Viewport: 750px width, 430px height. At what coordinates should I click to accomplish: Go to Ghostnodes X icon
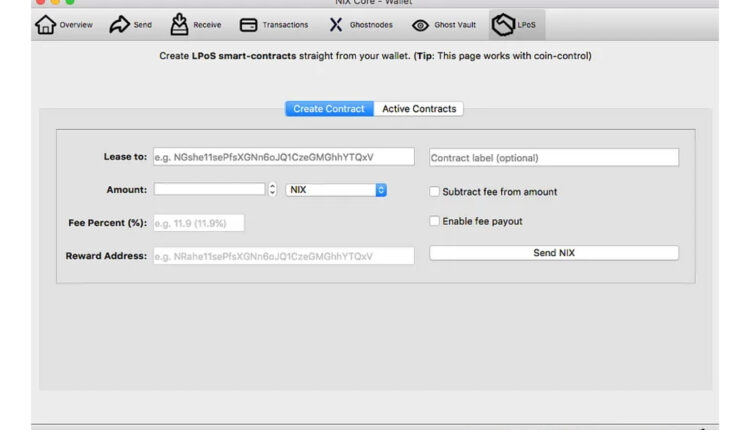pos(336,25)
